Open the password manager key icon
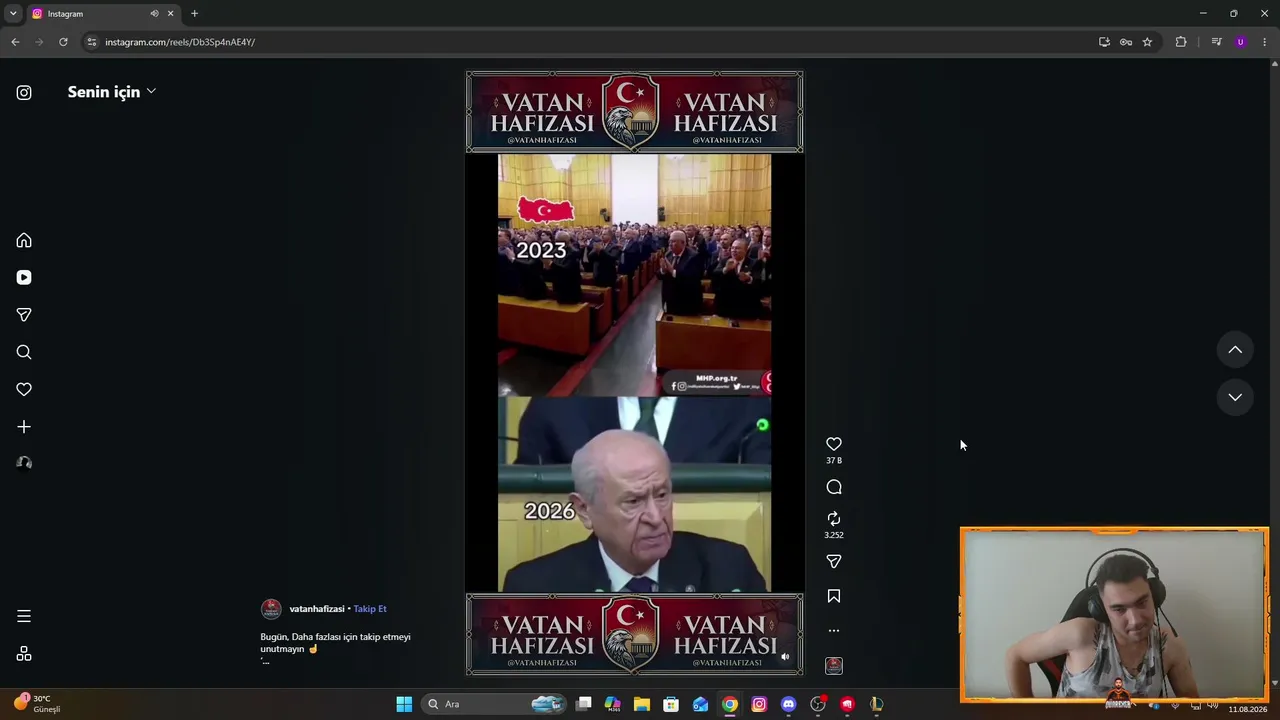Viewport: 1280px width, 720px height. coord(1126,42)
